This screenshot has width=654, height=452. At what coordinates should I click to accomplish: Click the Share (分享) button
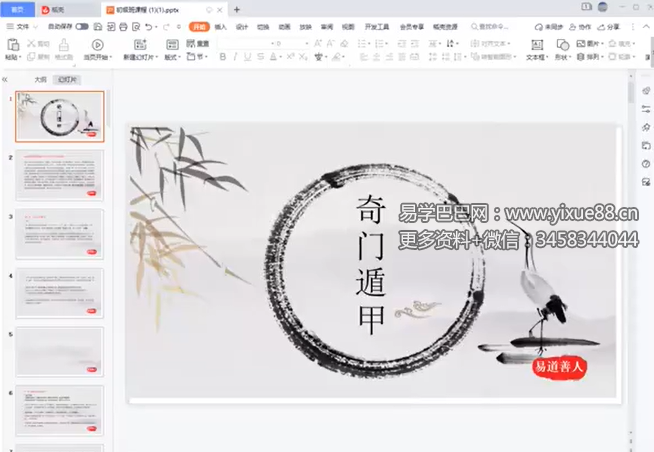click(609, 27)
